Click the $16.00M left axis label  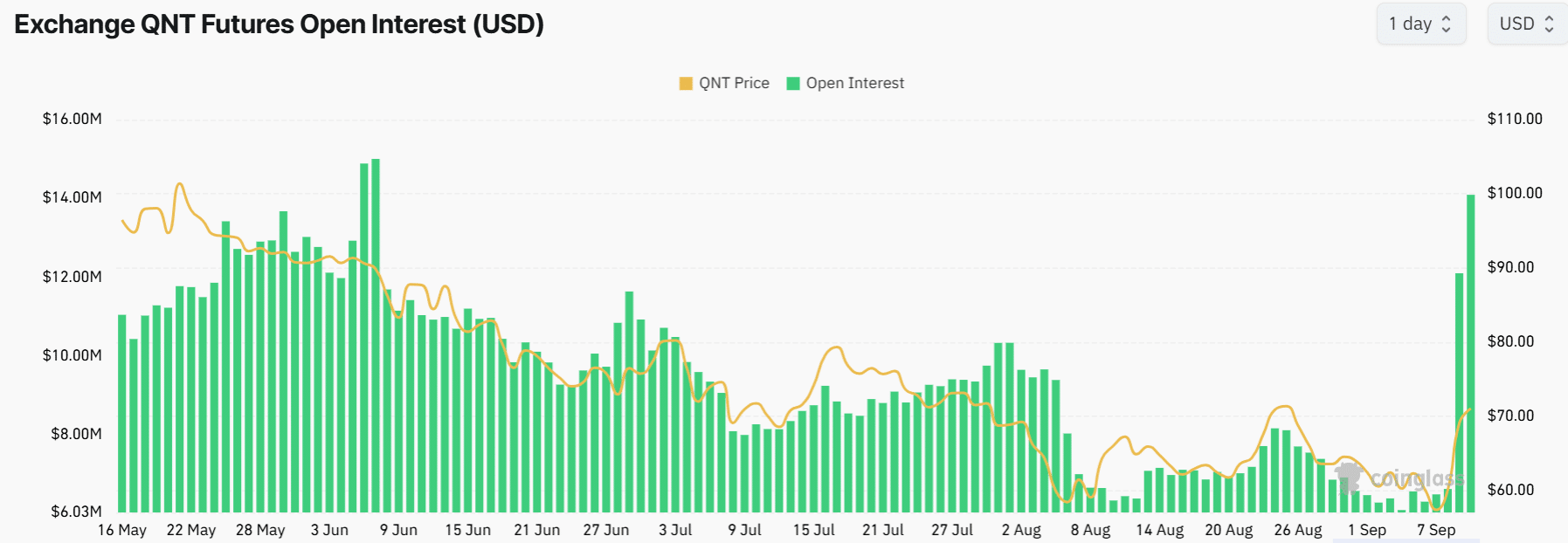tap(73, 119)
